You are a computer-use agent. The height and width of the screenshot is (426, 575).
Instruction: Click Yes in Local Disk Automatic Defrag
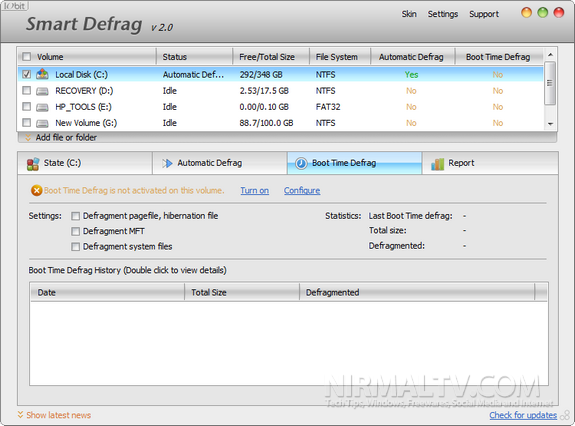coord(411,75)
